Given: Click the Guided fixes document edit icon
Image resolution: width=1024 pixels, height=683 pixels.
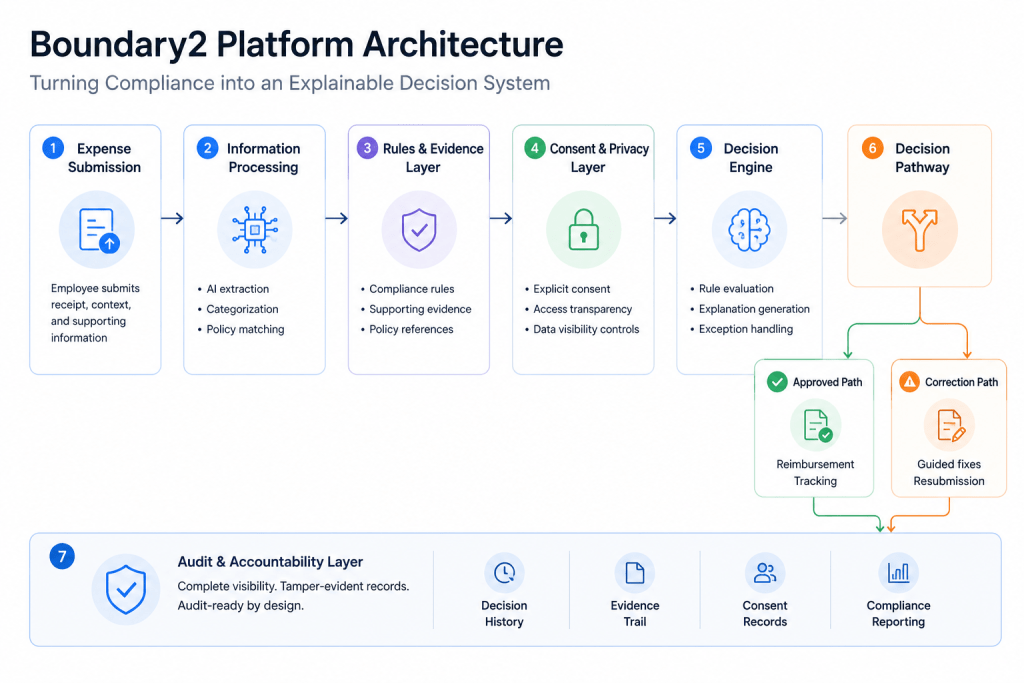Looking at the screenshot, I should click(x=950, y=426).
